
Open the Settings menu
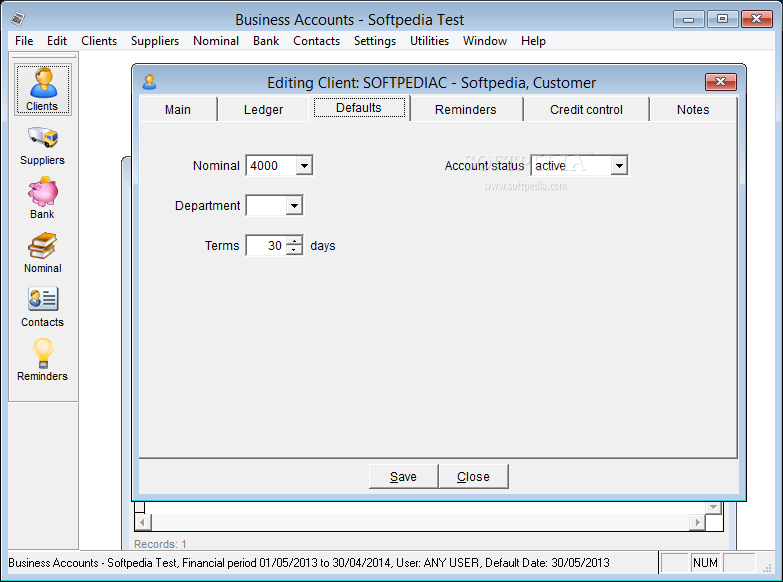point(375,41)
